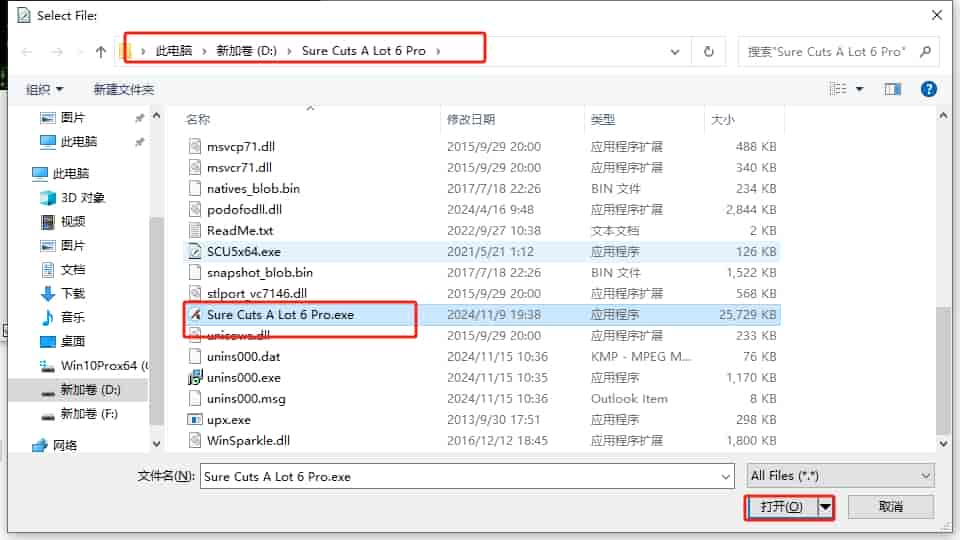Image resolution: width=960 pixels, height=540 pixels.
Task: Select the SCU5x64.exe application icon
Action: click(x=195, y=251)
